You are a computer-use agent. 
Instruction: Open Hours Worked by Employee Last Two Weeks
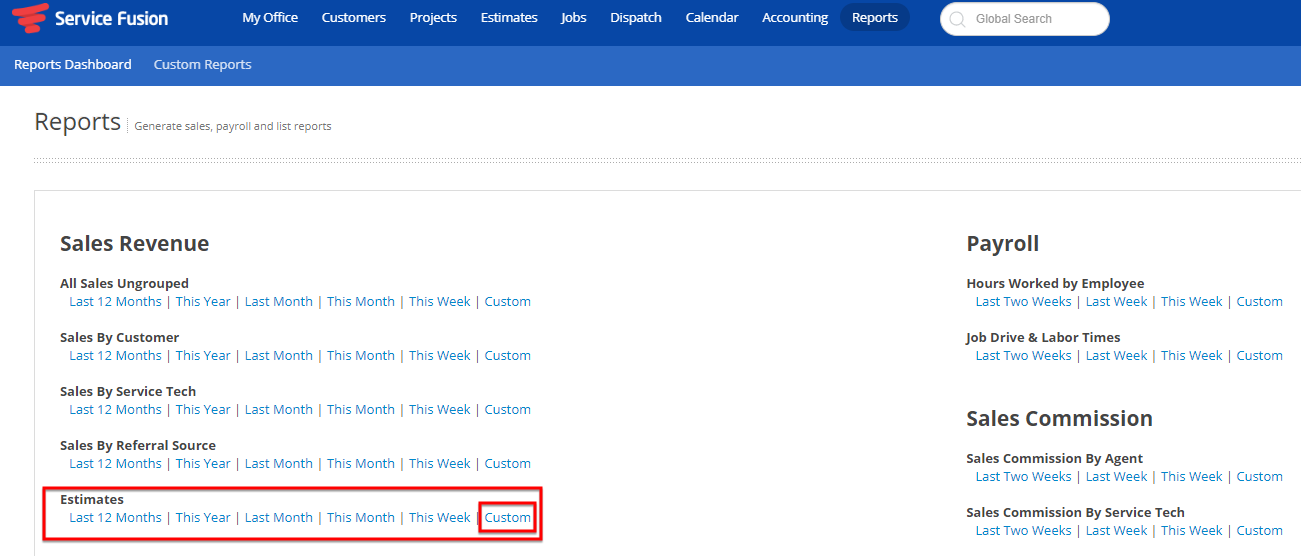(1023, 302)
